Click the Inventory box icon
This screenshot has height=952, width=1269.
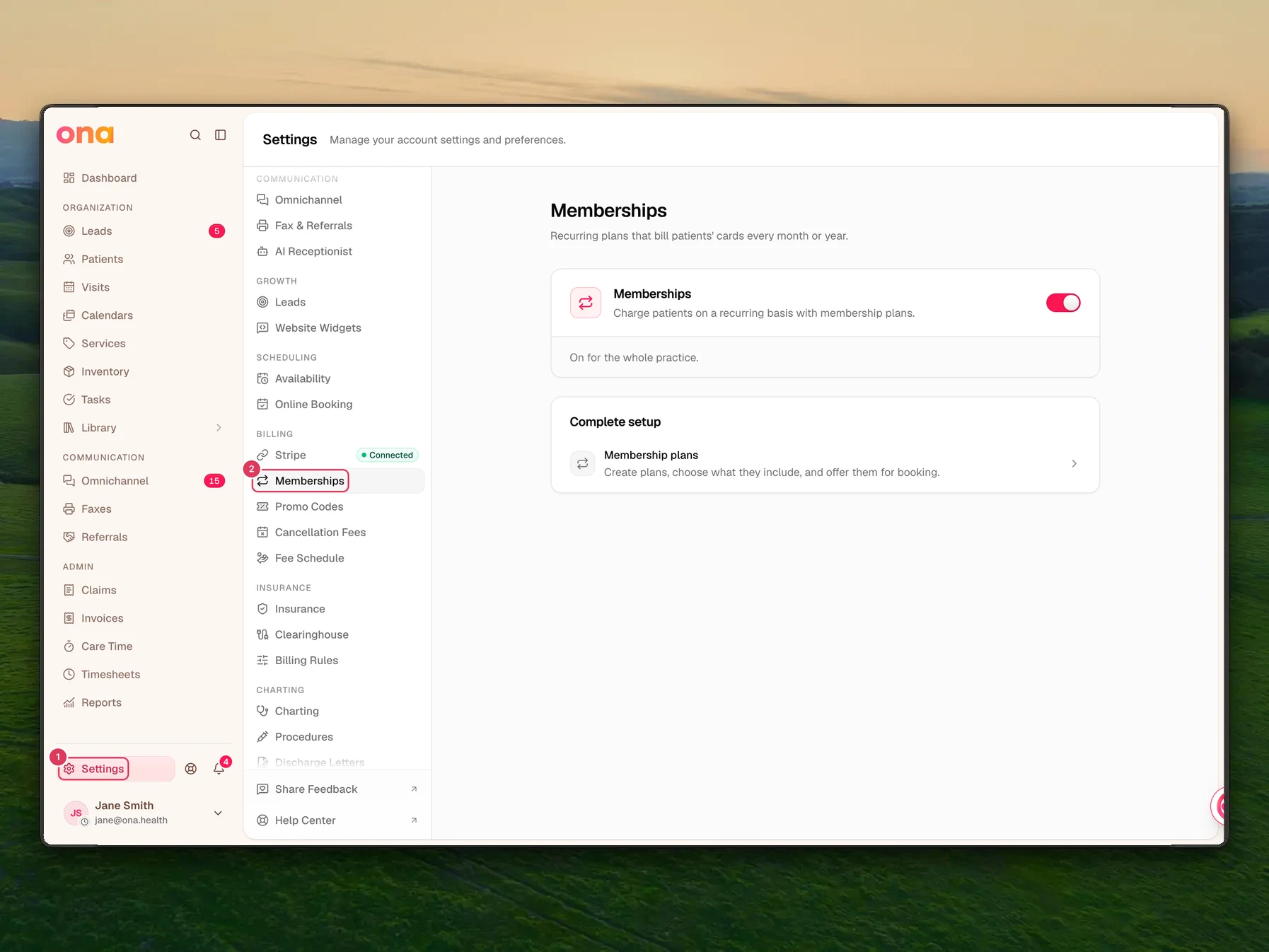point(69,372)
